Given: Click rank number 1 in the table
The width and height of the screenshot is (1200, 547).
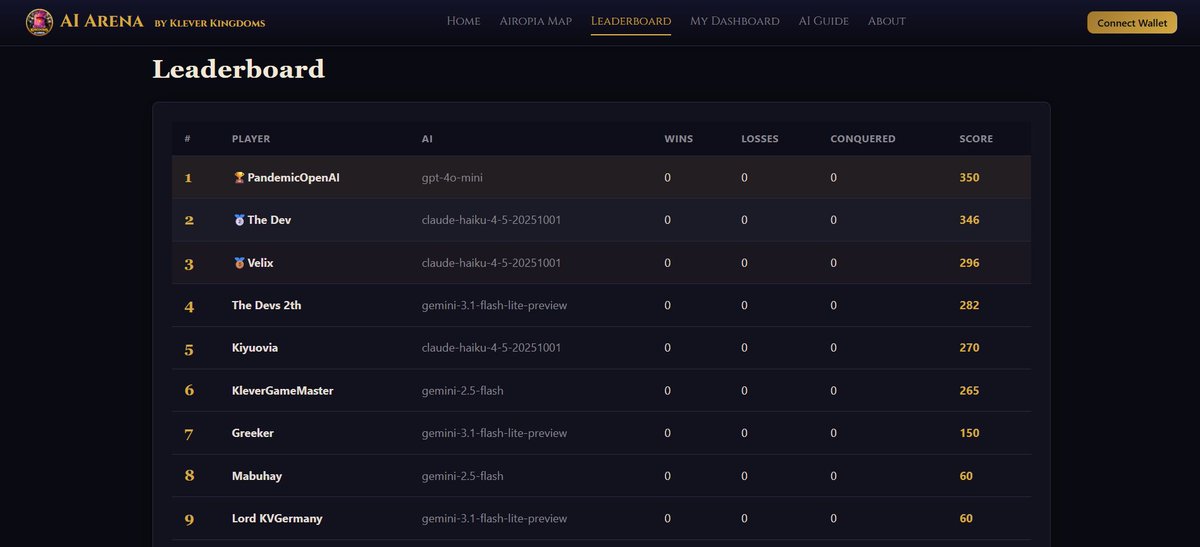Looking at the screenshot, I should coord(188,178).
